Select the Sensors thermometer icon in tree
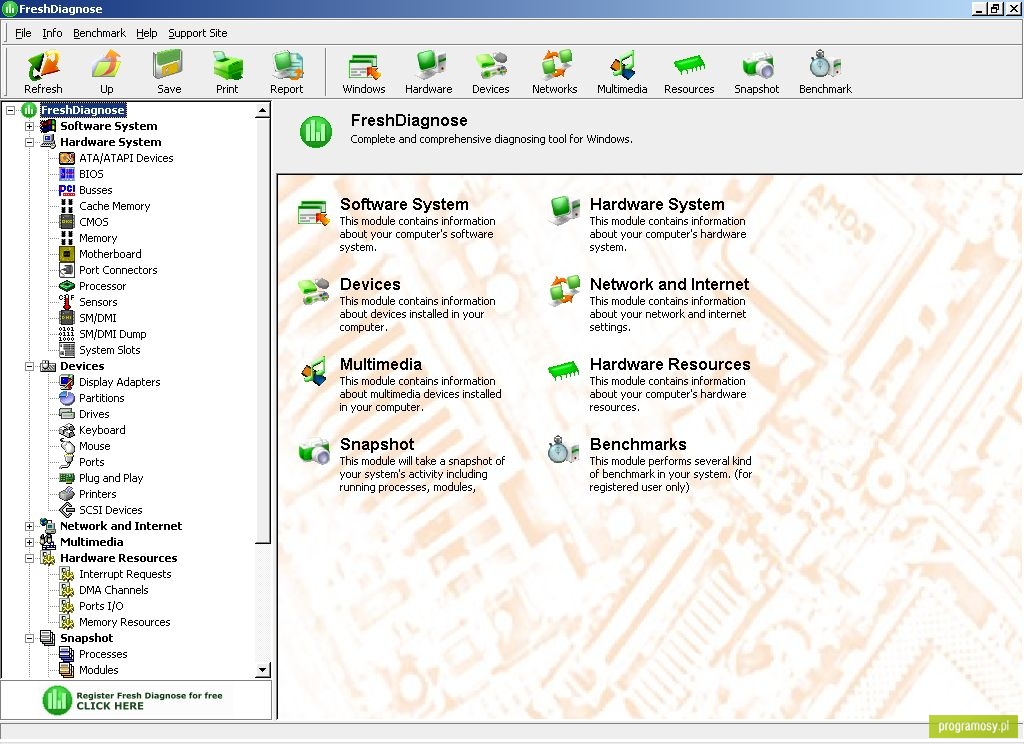1024x744 pixels. (67, 302)
